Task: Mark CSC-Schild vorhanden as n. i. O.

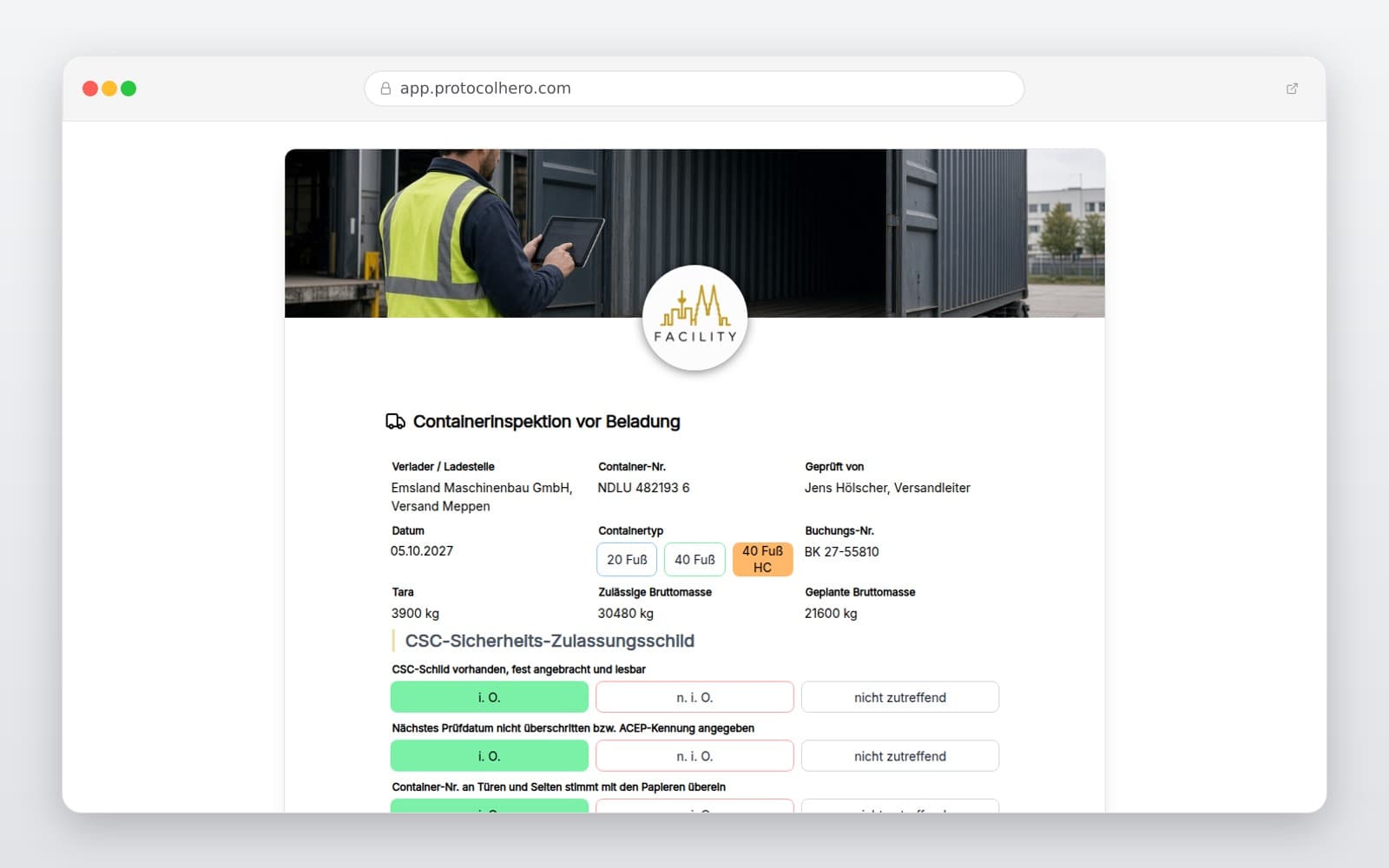Action: coord(694,697)
